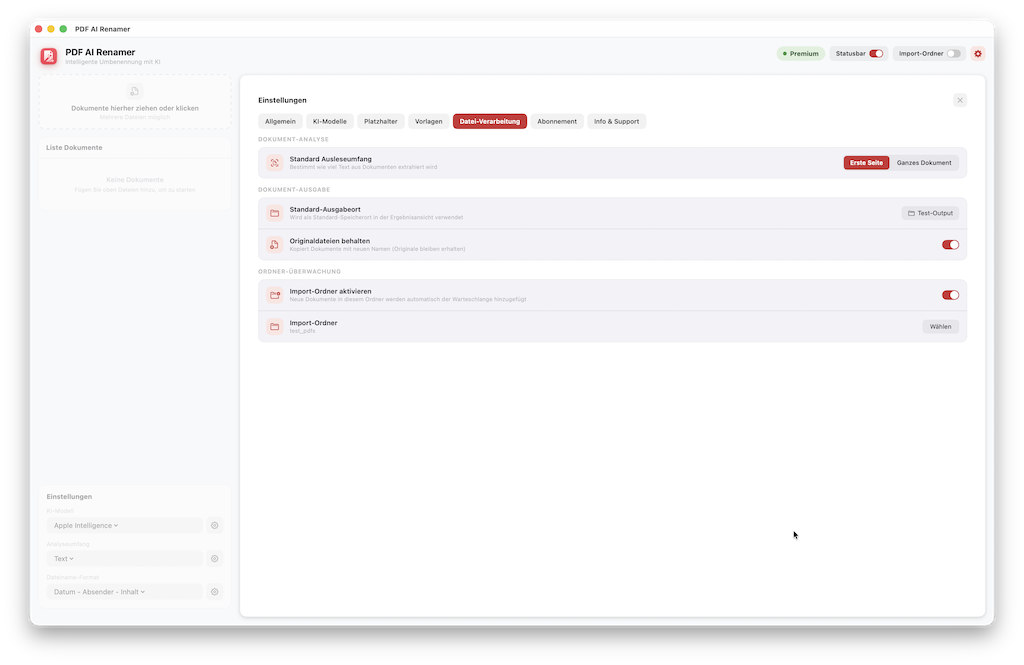Select Ganzes Dokument extraction option
Viewport: 1024px width, 665px height.
coord(923,163)
